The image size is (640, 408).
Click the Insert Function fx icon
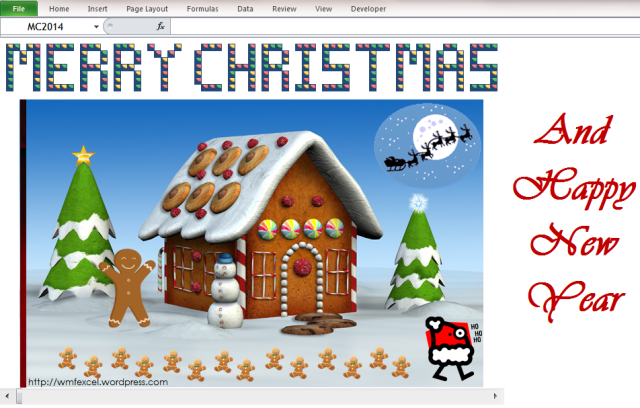[161, 27]
